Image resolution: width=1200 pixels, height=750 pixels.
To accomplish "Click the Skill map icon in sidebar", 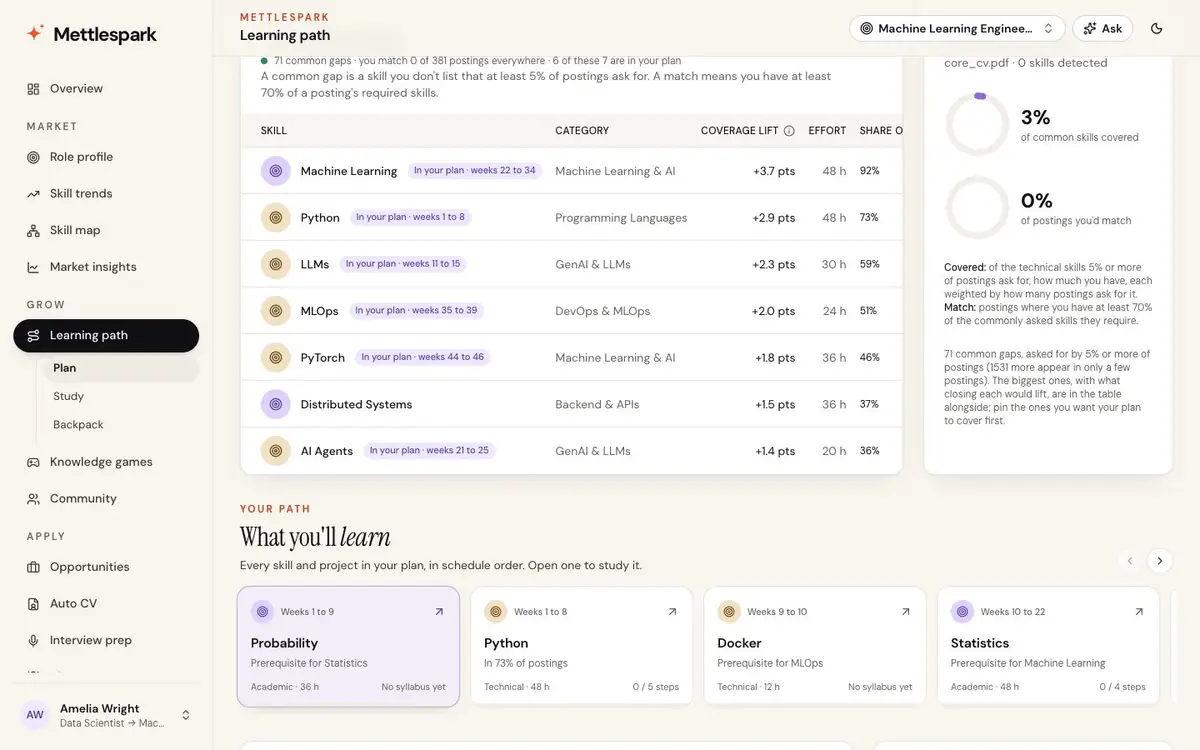I will pos(33,231).
